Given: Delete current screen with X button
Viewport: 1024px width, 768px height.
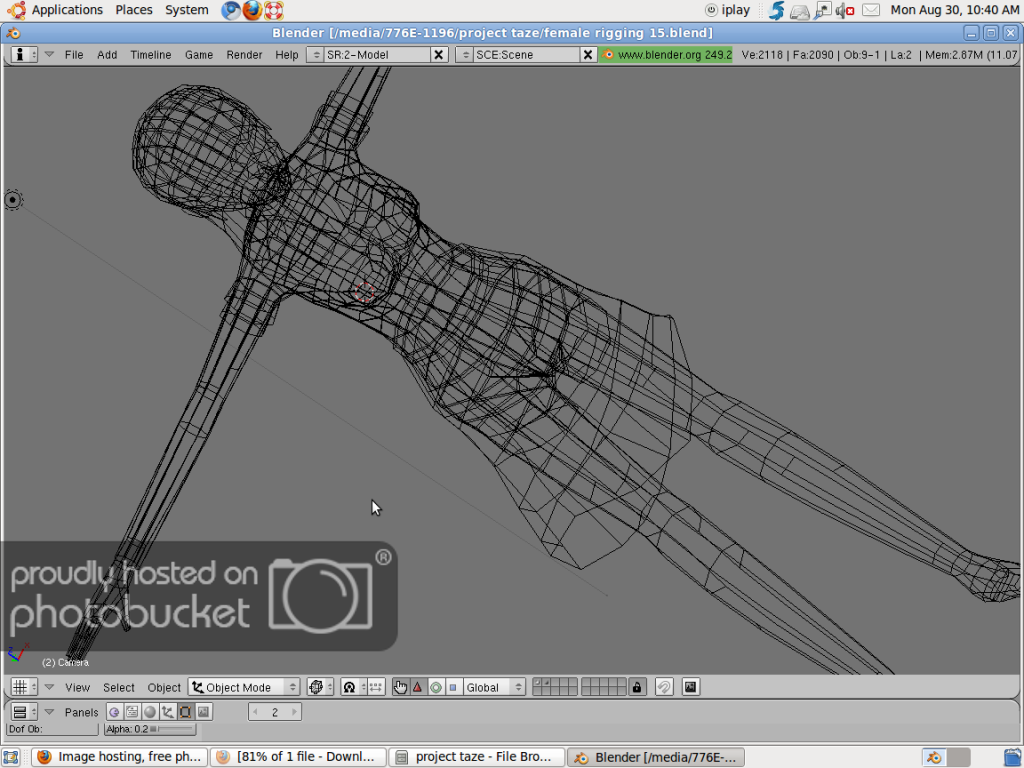Looking at the screenshot, I should click(x=439, y=55).
